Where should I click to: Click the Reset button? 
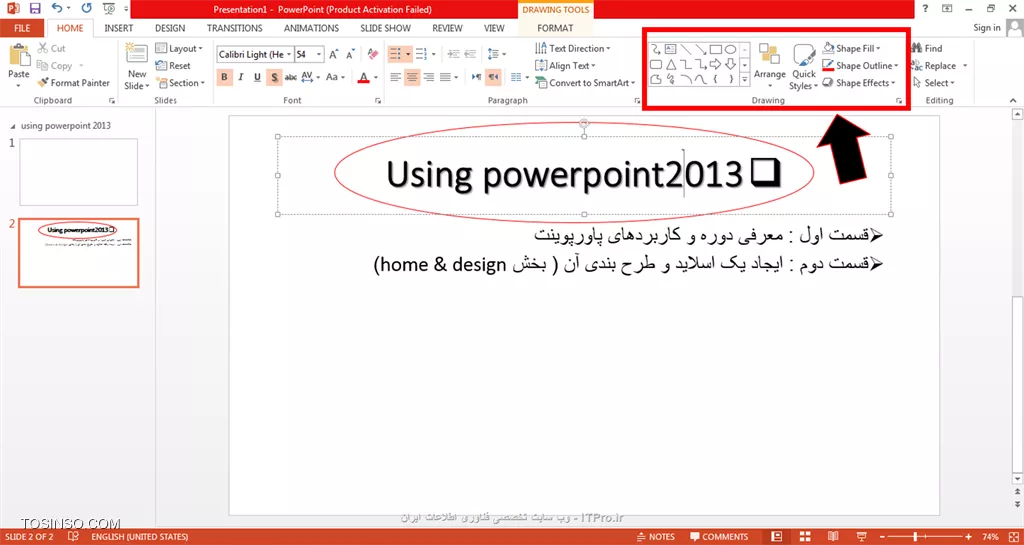[173, 65]
